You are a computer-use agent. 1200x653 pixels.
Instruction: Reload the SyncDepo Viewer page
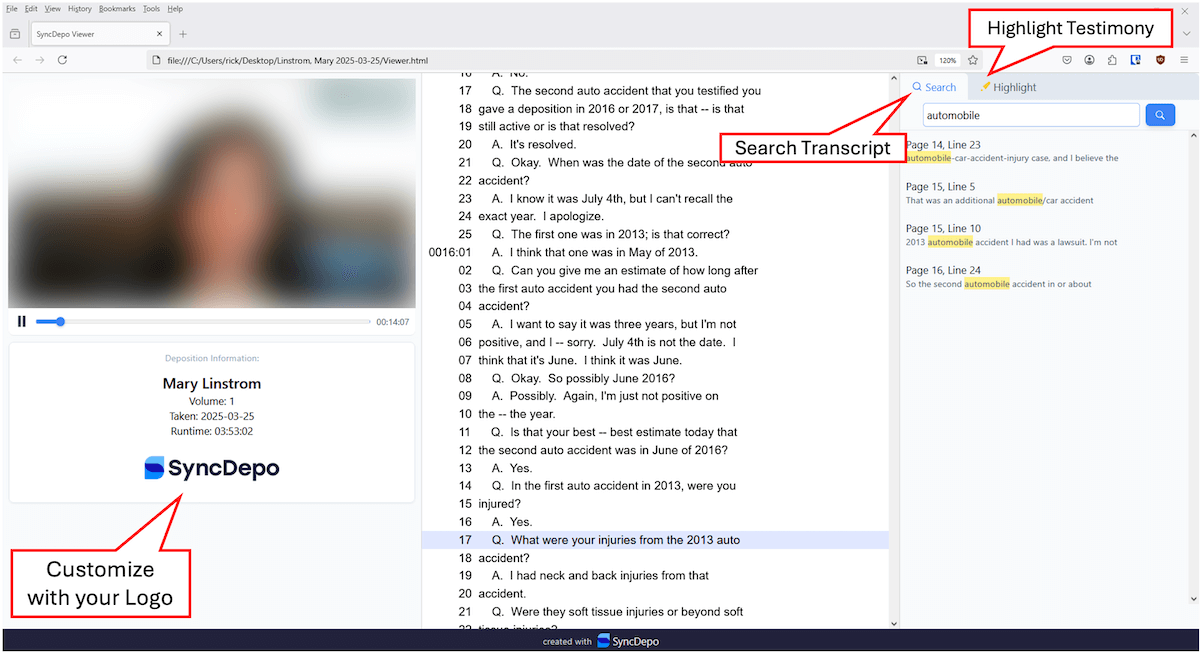(x=63, y=59)
